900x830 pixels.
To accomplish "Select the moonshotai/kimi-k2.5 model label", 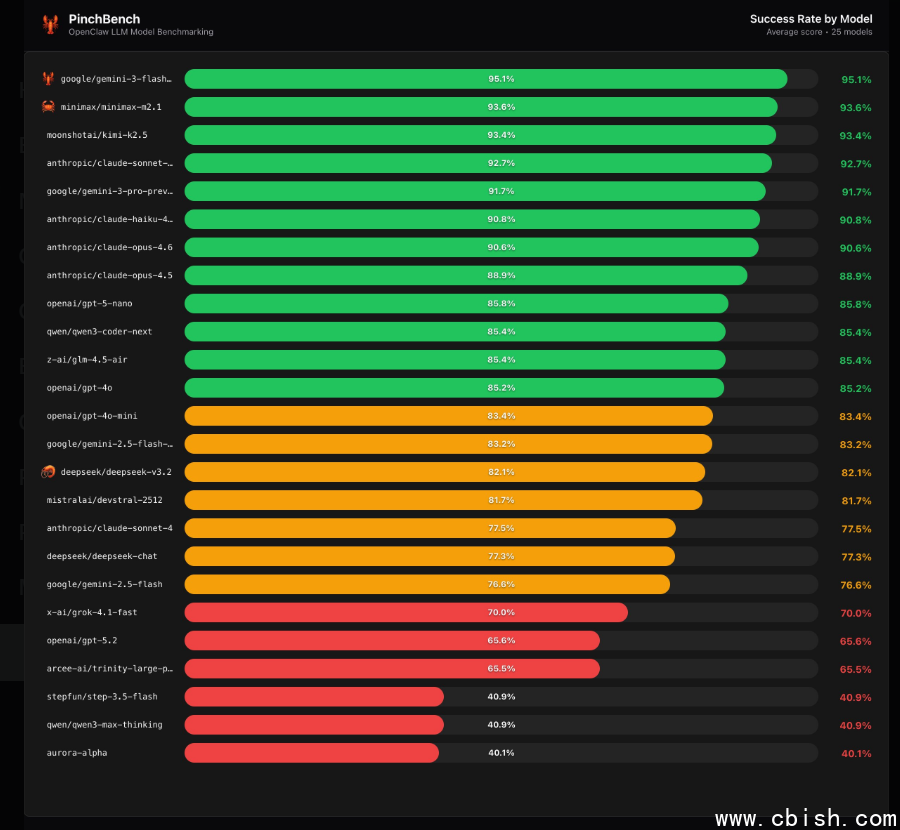I will [97, 135].
